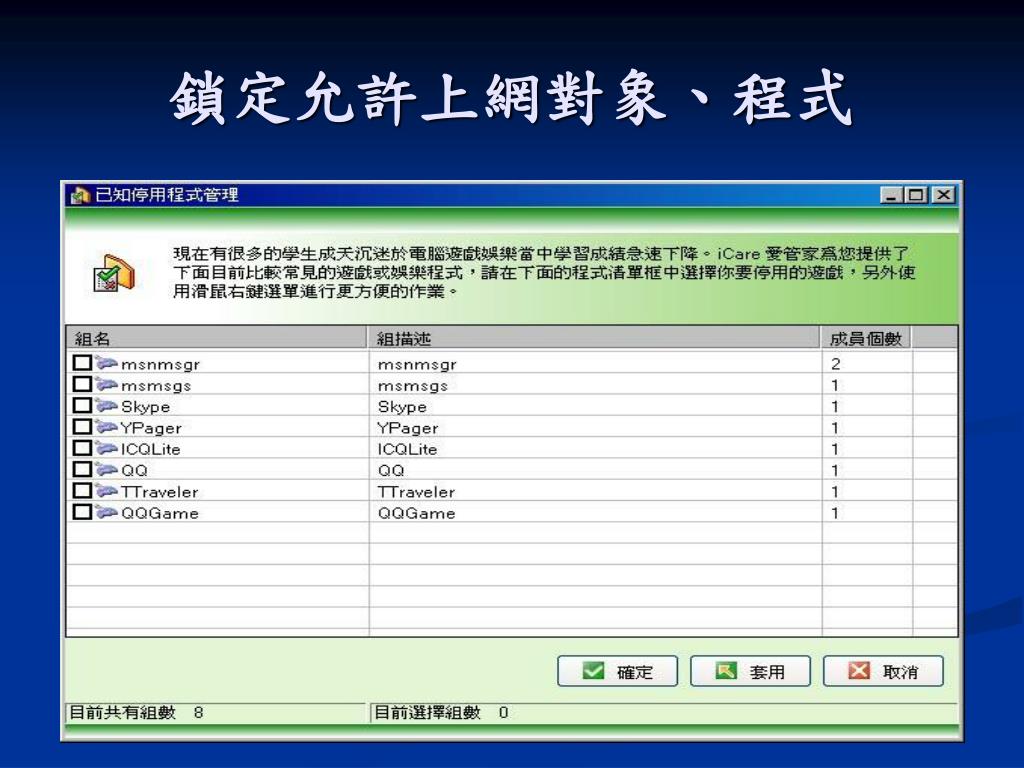Check the YPager checkbox
The image size is (1024, 768).
(x=82, y=426)
